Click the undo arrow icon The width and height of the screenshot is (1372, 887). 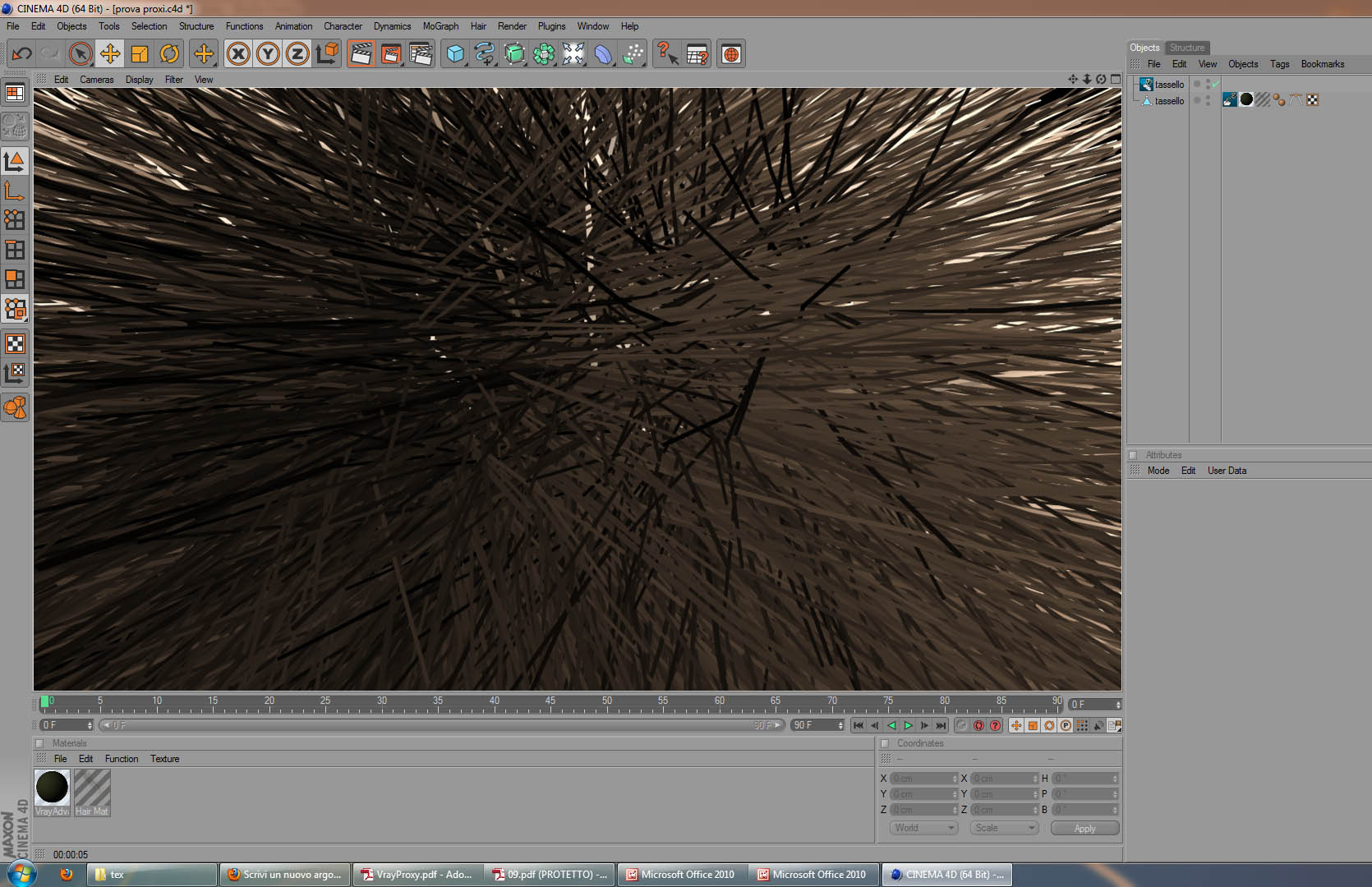pos(21,54)
